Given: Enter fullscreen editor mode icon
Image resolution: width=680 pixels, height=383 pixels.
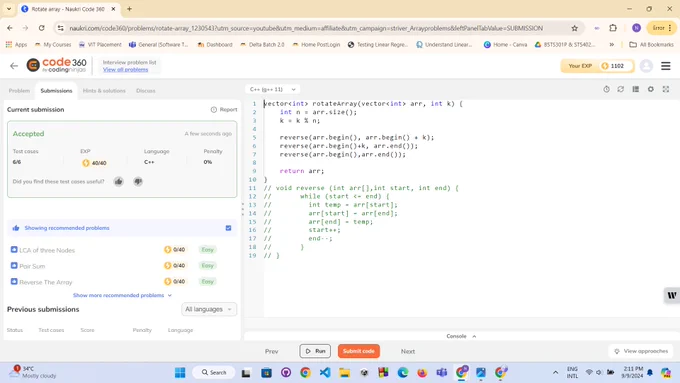Looking at the screenshot, I should coord(666,89).
